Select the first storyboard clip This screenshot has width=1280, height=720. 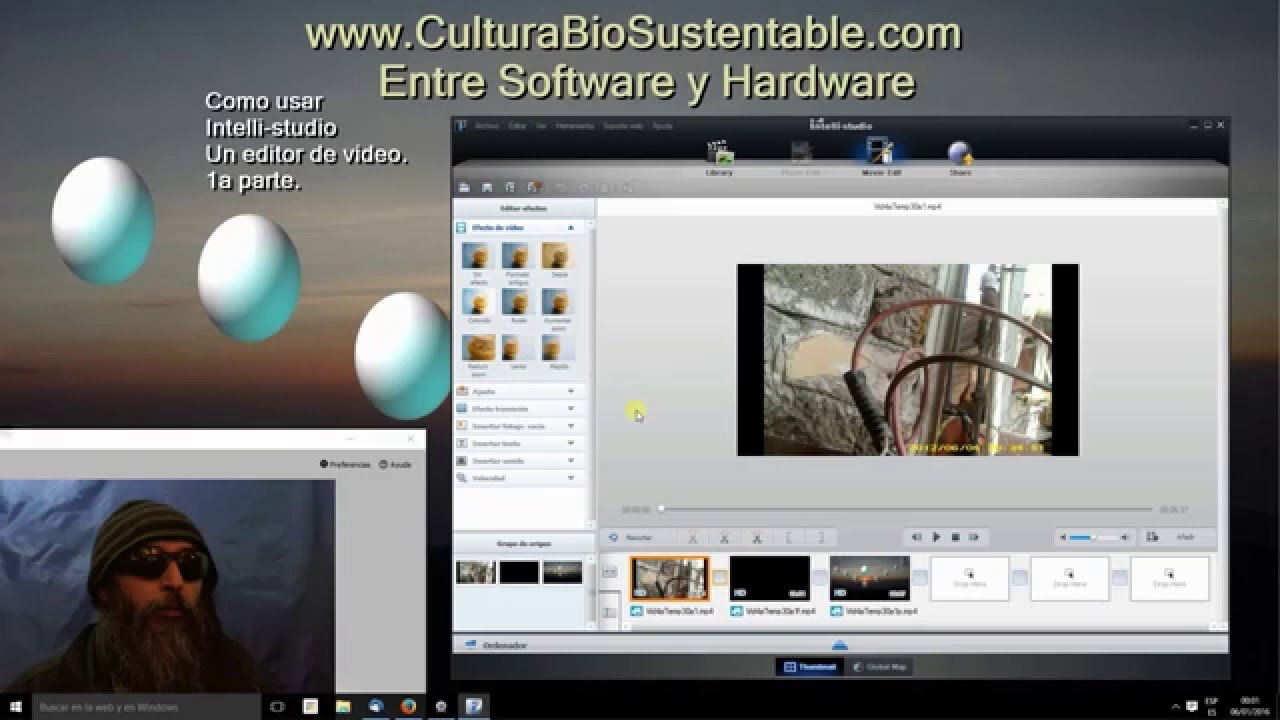[669, 578]
